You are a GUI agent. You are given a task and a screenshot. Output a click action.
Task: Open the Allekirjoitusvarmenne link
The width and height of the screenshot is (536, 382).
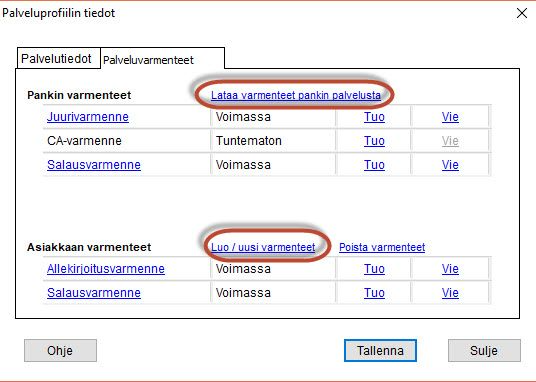tap(106, 269)
